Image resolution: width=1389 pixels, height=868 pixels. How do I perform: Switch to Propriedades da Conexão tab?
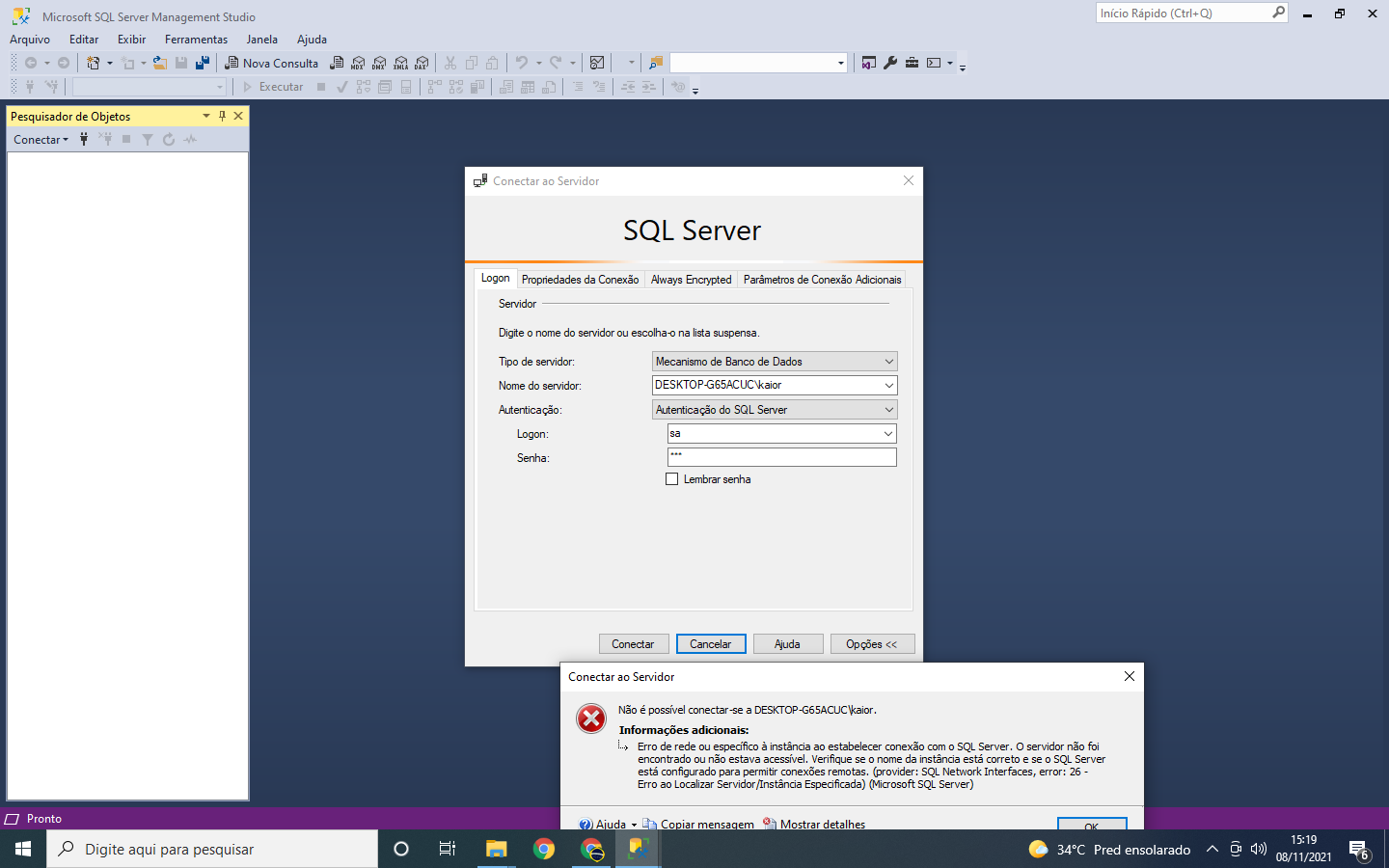tap(581, 280)
